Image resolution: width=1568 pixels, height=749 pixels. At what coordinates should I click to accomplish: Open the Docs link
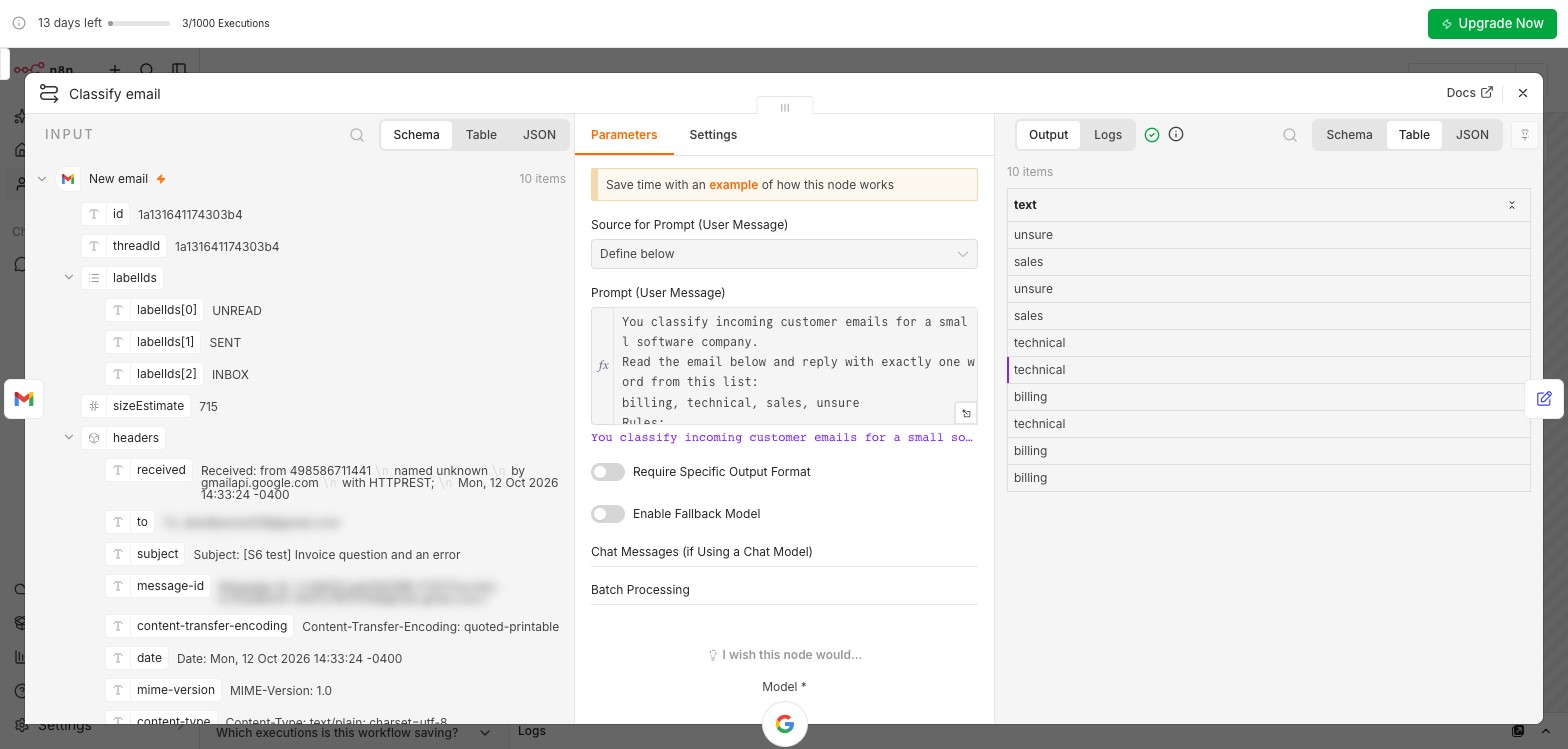[1469, 93]
